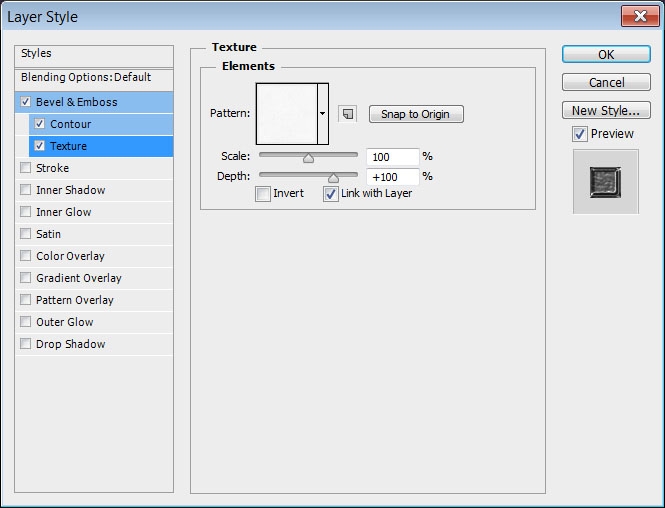Open the pattern picker dropdown arrow

click(x=323, y=114)
